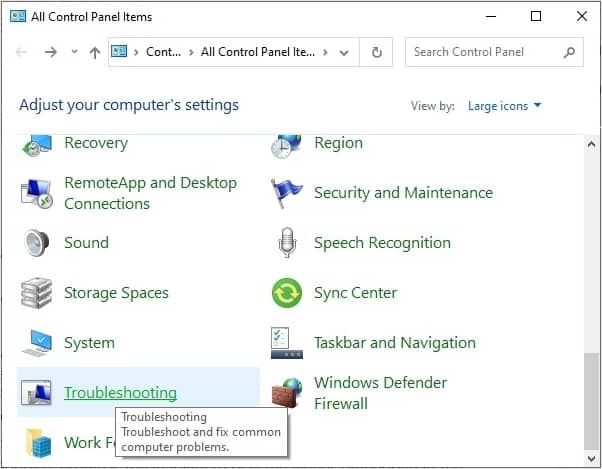The image size is (602, 469).
Task: Open the Recovery link
Action: click(96, 143)
